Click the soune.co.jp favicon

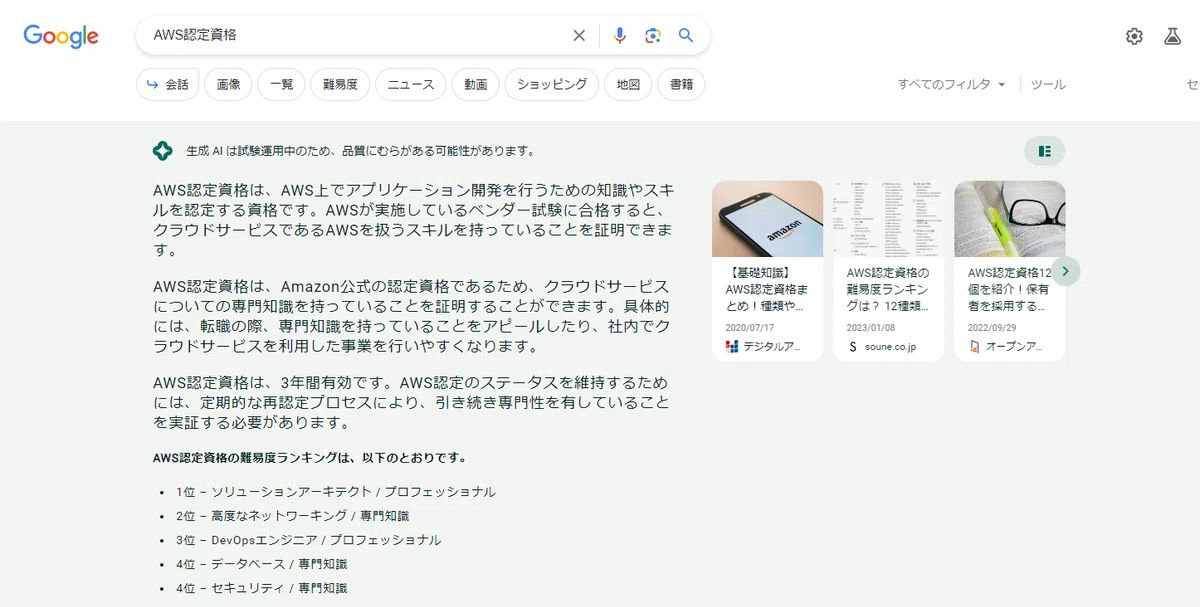[853, 347]
